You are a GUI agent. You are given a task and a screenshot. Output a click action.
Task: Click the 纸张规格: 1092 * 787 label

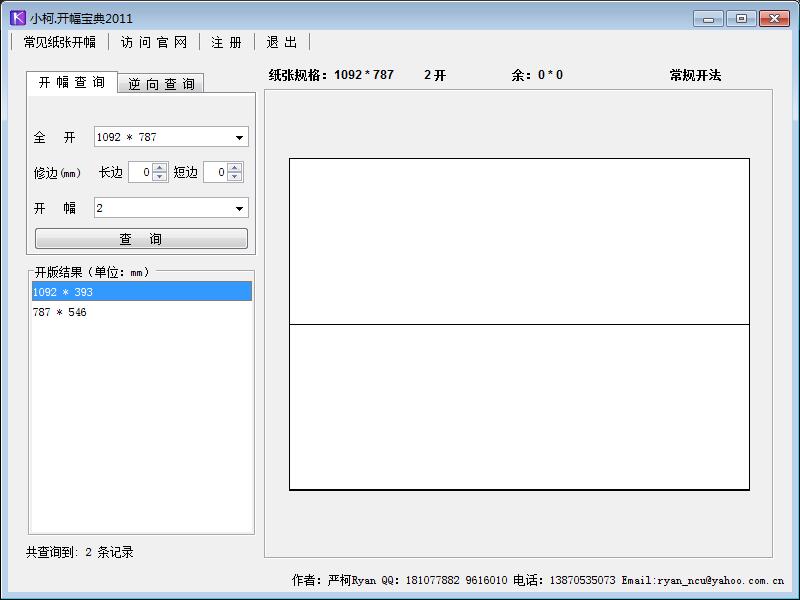[x=331, y=75]
